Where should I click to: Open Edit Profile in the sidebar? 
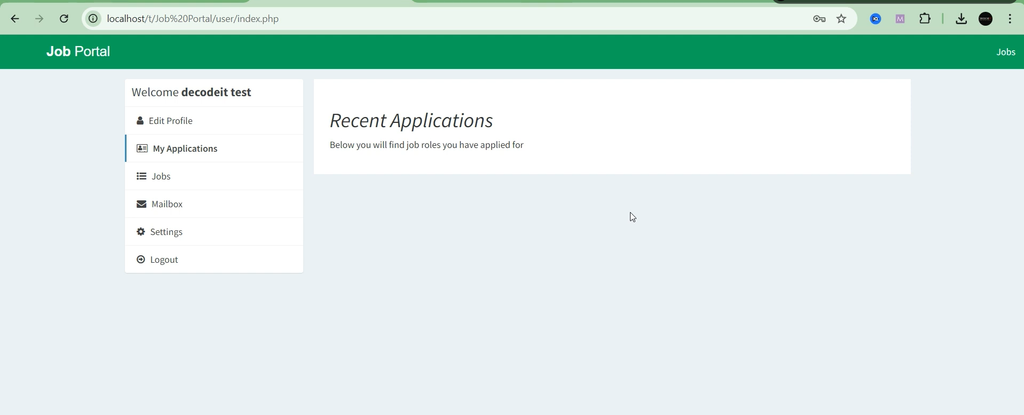click(214, 121)
